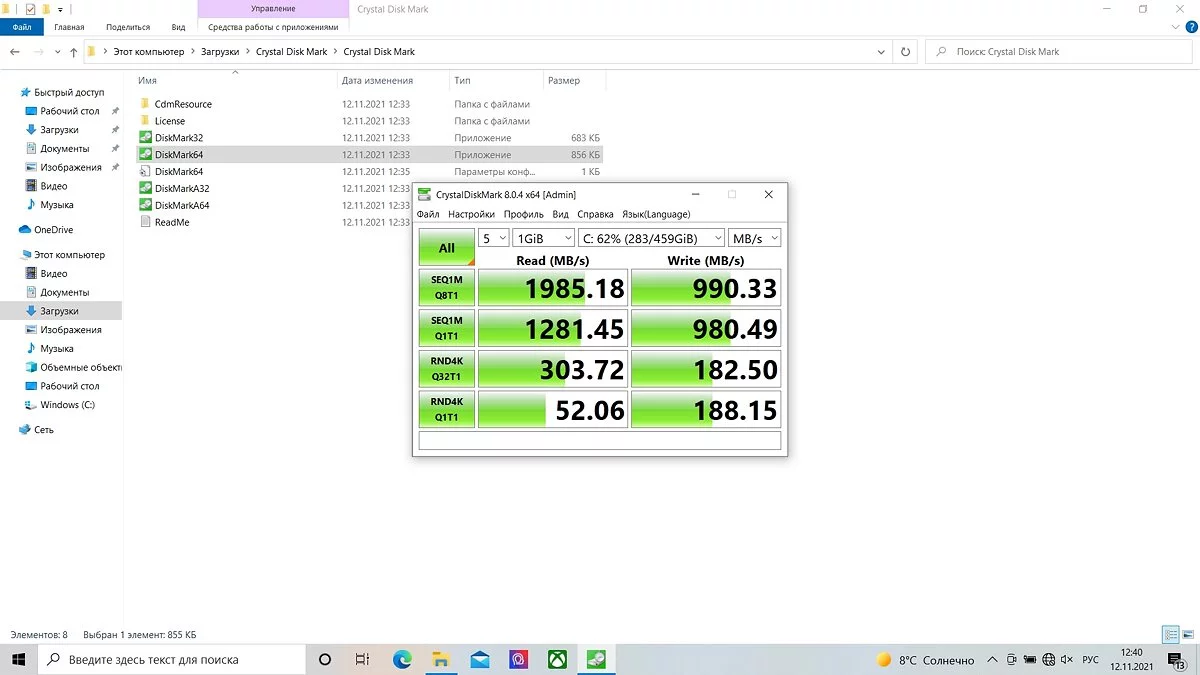Toggle Properties checkmark in quick access toolbar
The image size is (1200, 675).
(30, 9)
